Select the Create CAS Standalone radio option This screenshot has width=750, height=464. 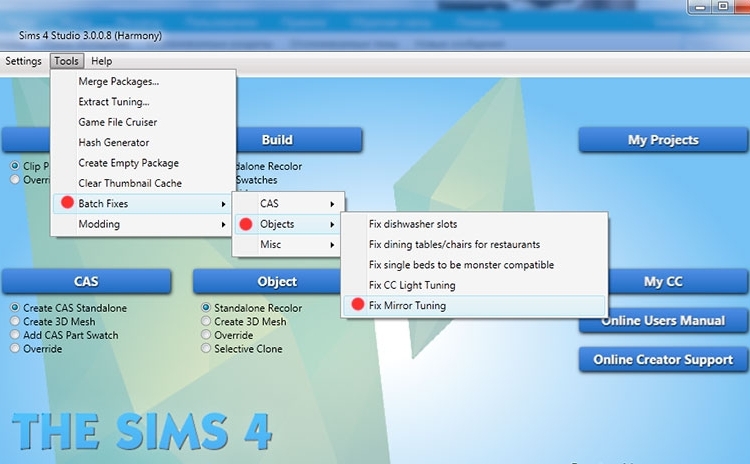click(x=15, y=308)
